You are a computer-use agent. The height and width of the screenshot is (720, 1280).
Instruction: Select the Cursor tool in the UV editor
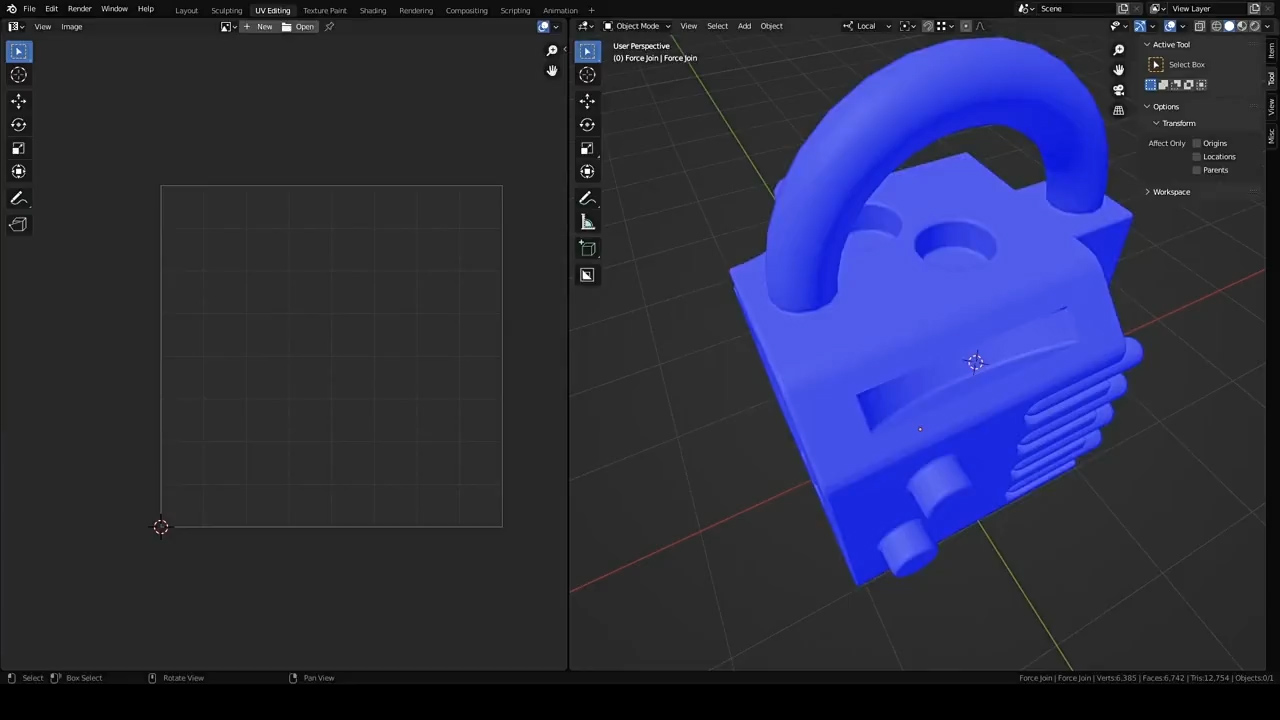tap(18, 75)
